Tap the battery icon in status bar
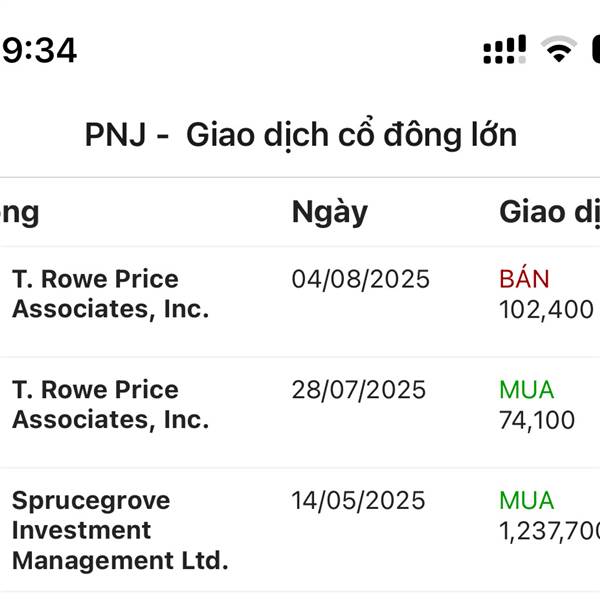600x600 pixels. pyautogui.click(x=596, y=49)
